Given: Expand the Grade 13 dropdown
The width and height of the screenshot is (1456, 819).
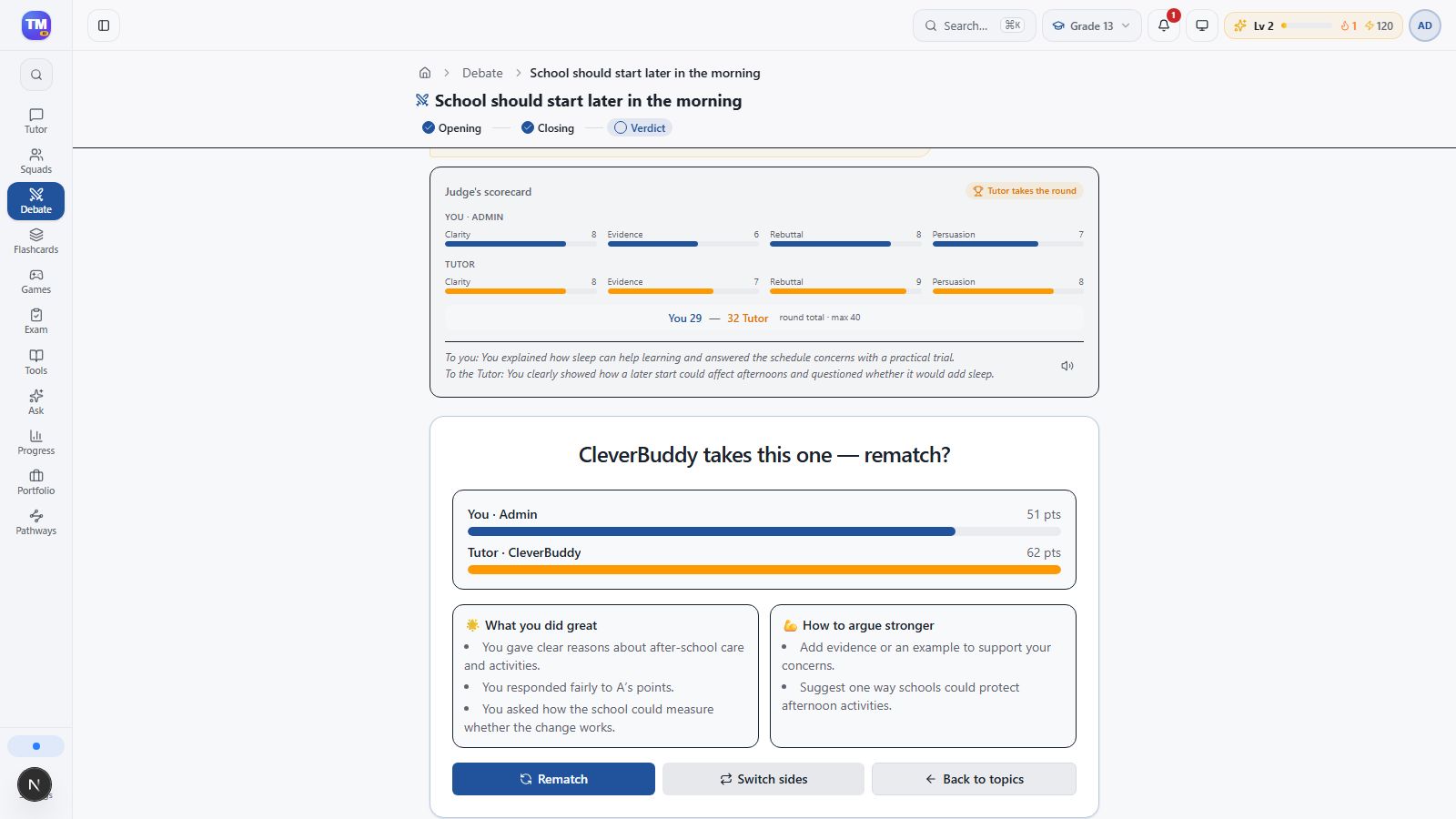Looking at the screenshot, I should click(1091, 25).
